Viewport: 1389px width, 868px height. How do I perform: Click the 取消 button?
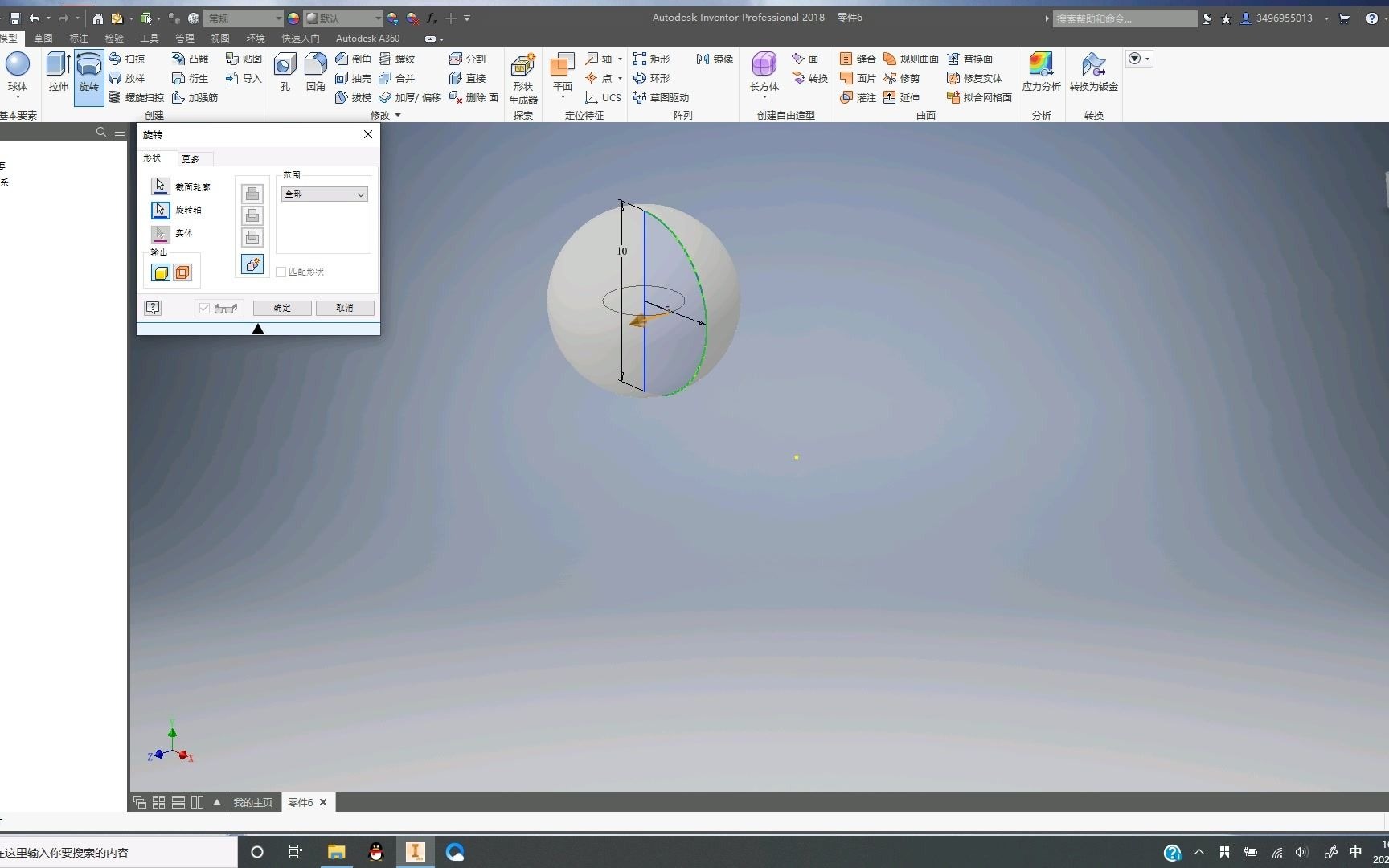pos(345,308)
